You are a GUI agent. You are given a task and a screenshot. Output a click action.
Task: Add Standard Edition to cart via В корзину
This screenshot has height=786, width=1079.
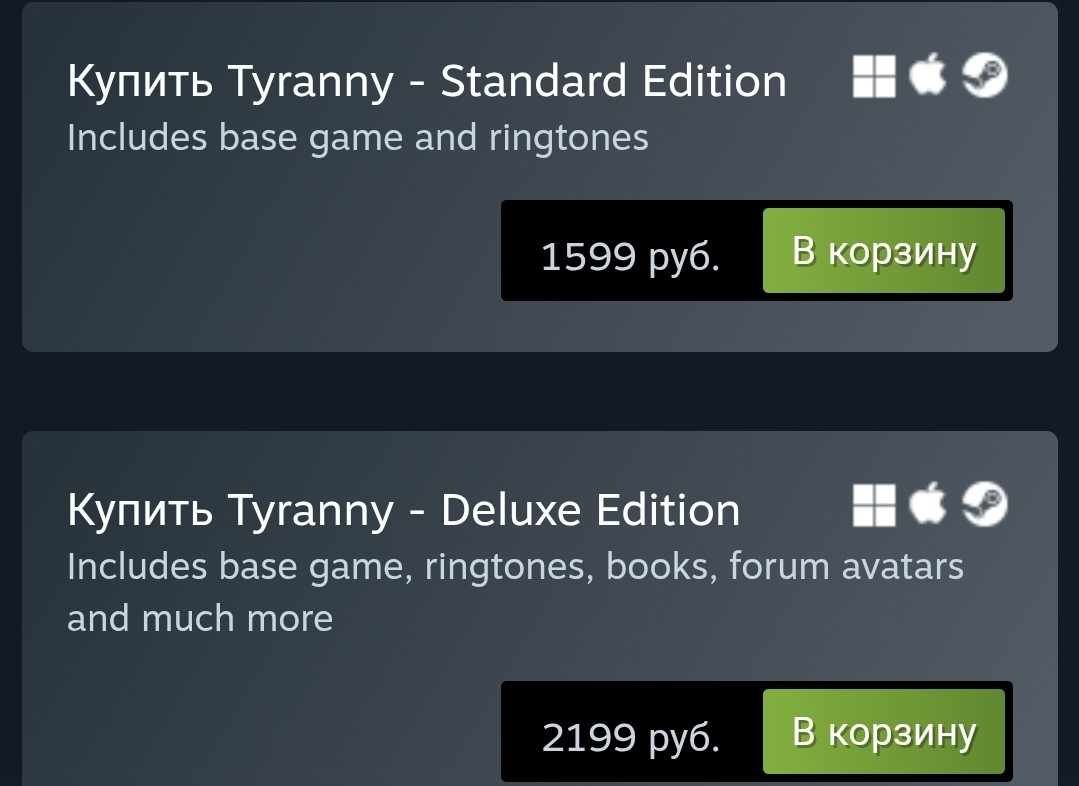click(x=884, y=251)
